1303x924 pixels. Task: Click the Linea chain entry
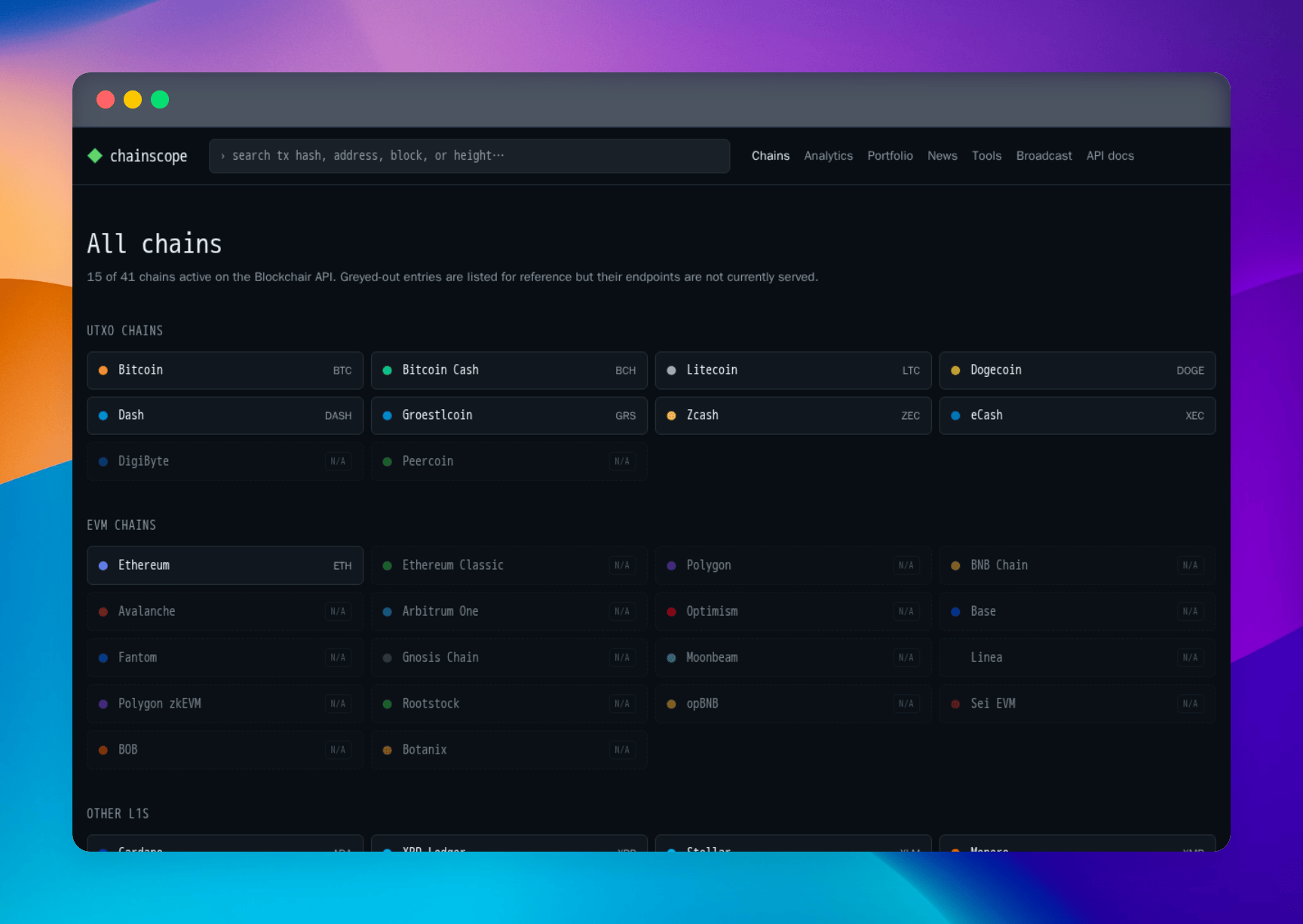(x=1078, y=657)
